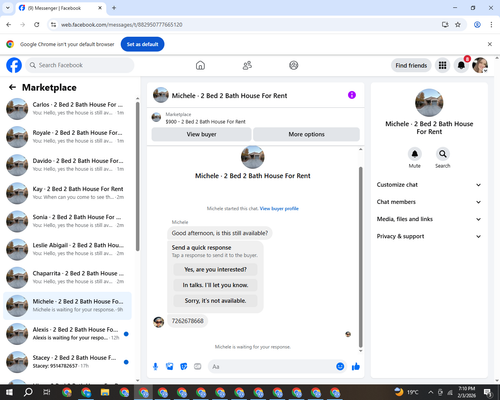This screenshot has width=500, height=400.
Task: Choose a sticker from the sticker icon
Action: pyautogui.click(x=184, y=367)
